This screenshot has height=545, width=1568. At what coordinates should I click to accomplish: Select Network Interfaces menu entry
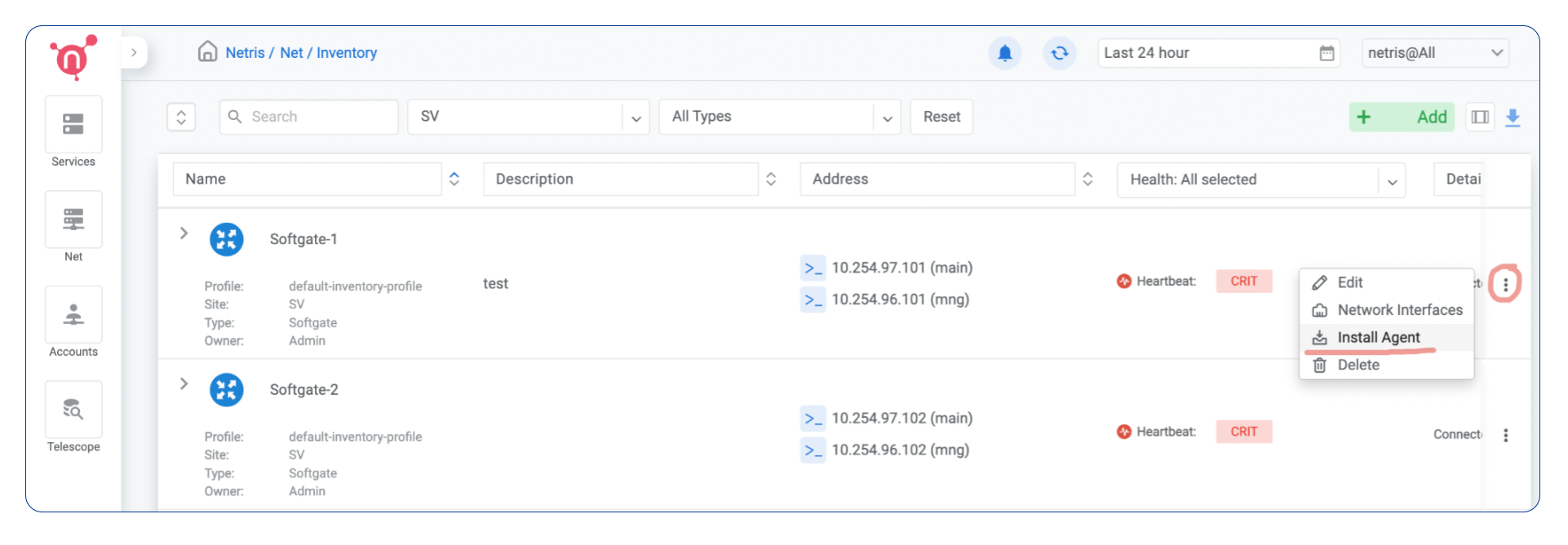tap(1399, 310)
